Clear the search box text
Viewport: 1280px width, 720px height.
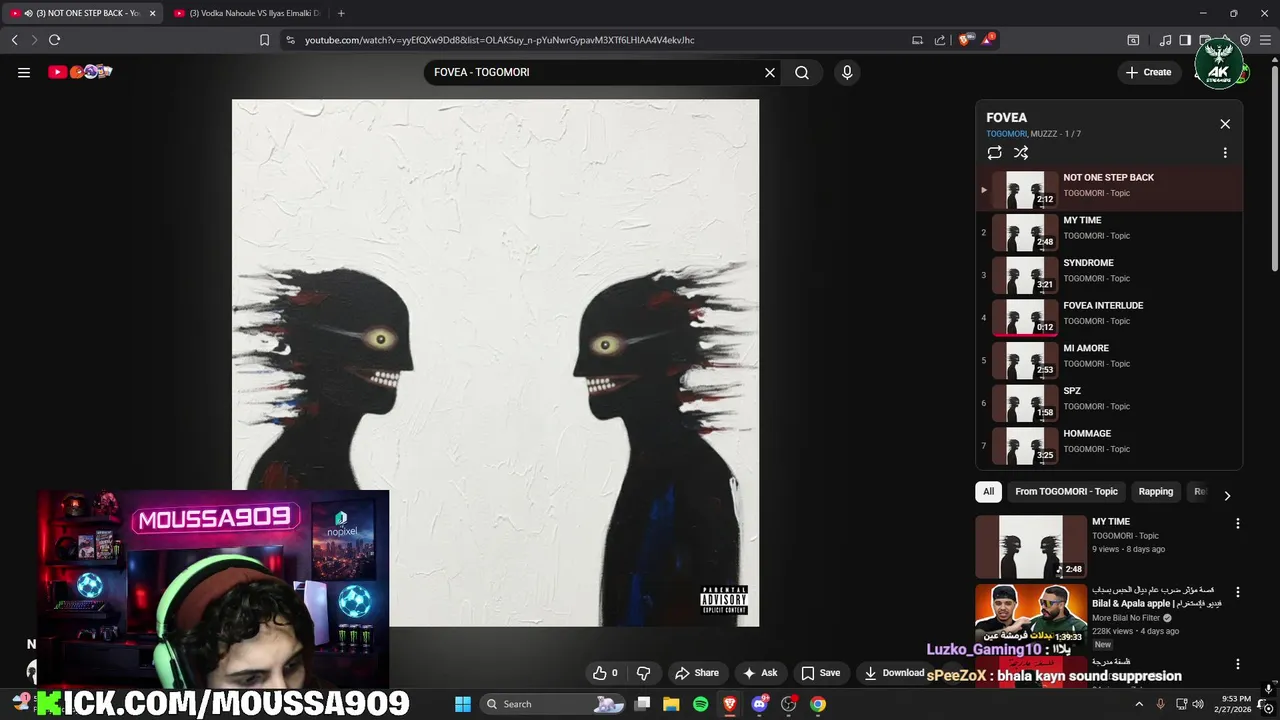tap(770, 72)
